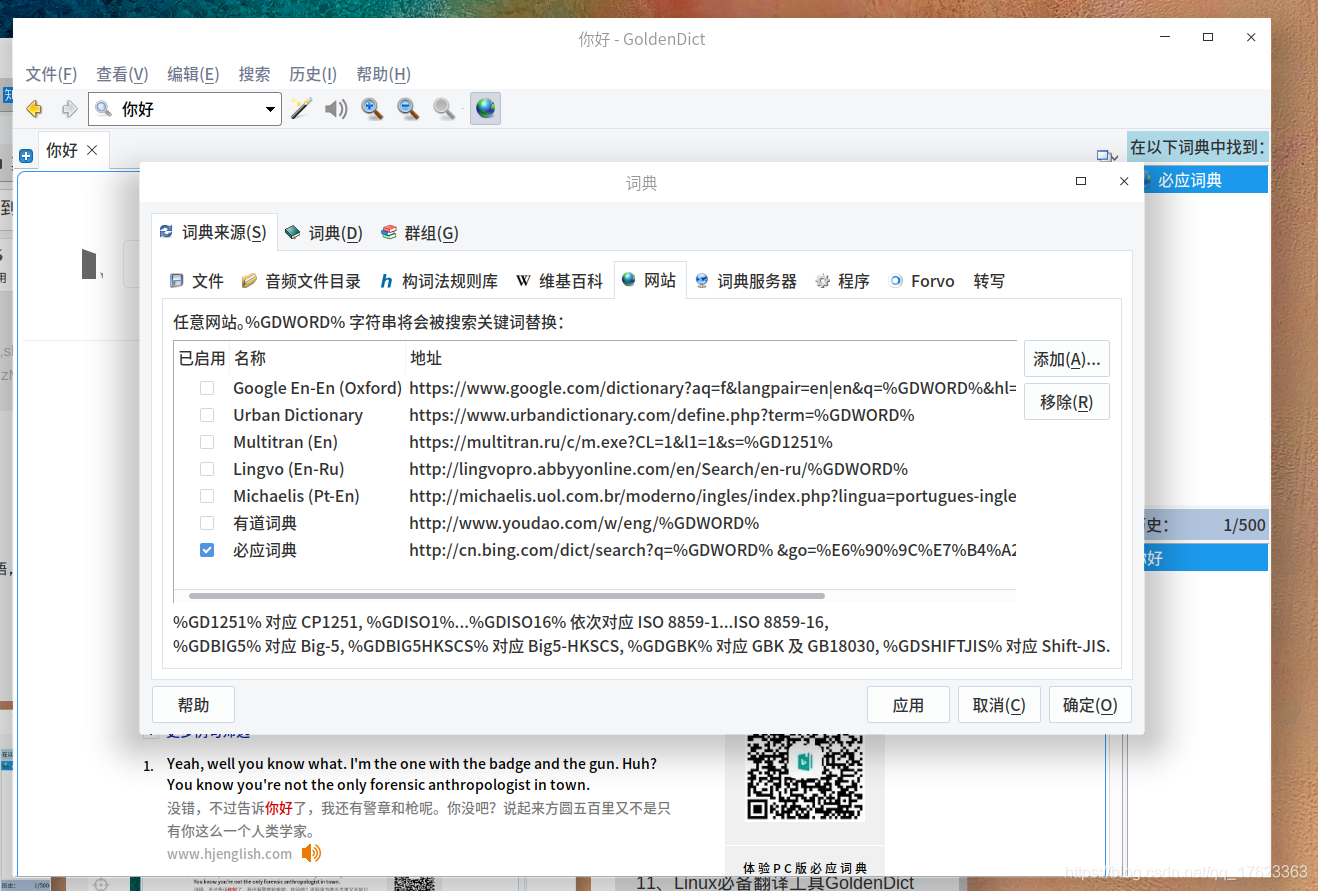Click the www.hjenglish.com link
Viewport: 1318px width, 891px height.
tap(230, 854)
